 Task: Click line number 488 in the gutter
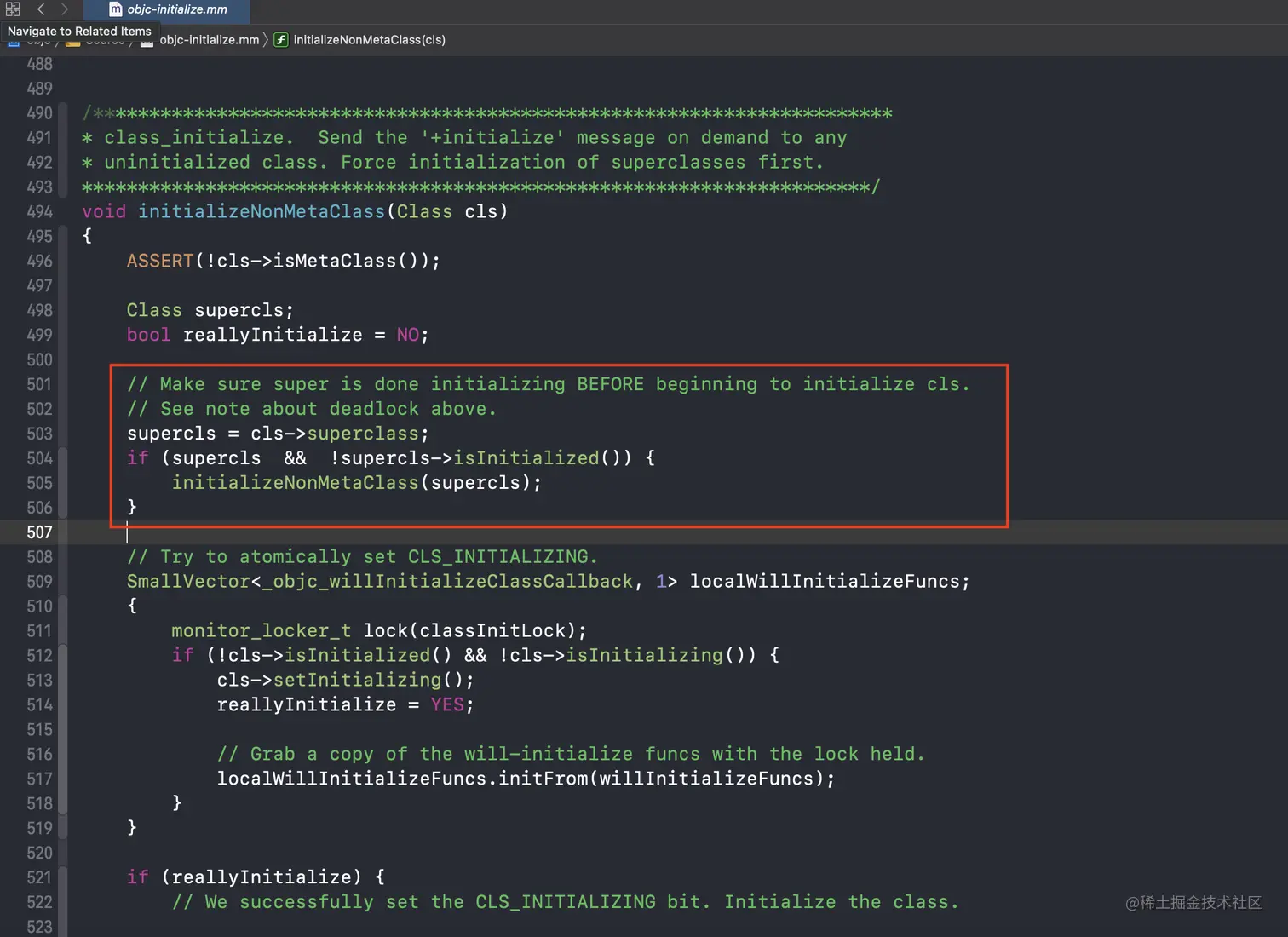point(39,64)
